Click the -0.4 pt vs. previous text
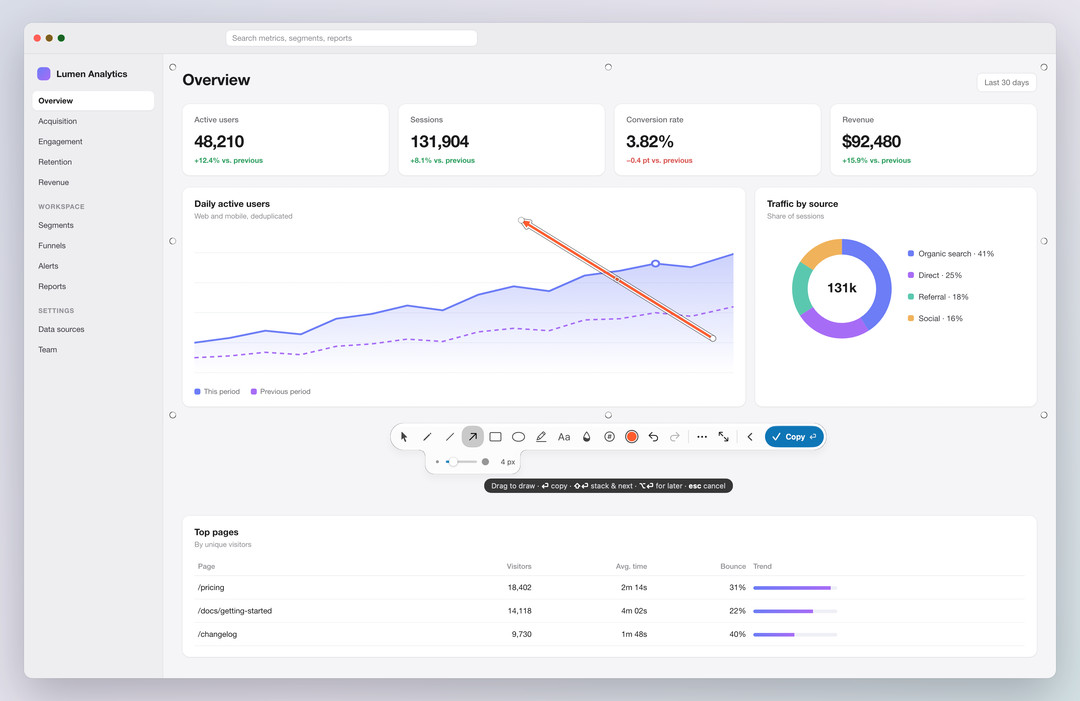1080x701 pixels. (659, 160)
